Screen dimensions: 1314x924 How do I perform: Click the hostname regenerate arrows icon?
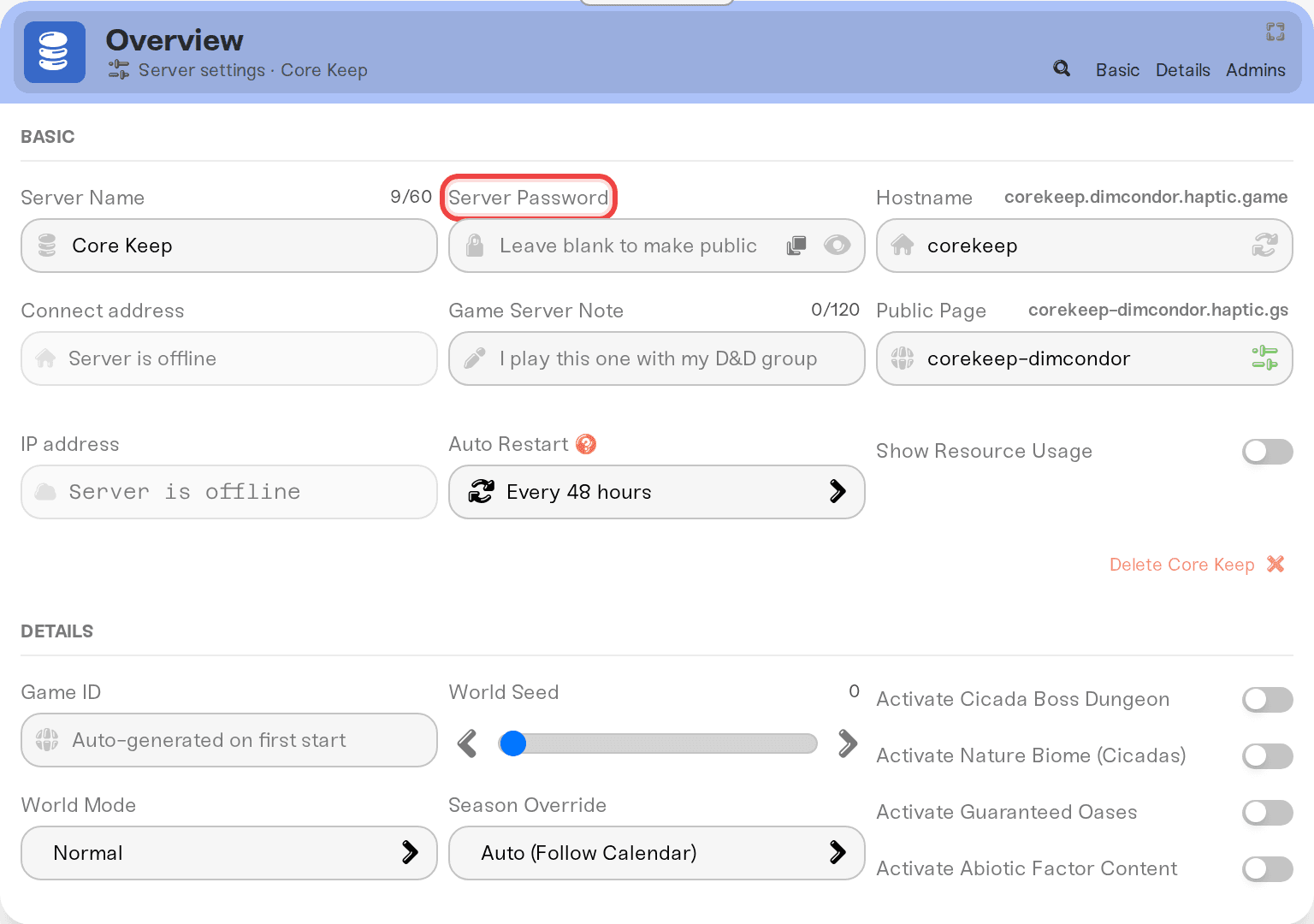pyautogui.click(x=1264, y=246)
